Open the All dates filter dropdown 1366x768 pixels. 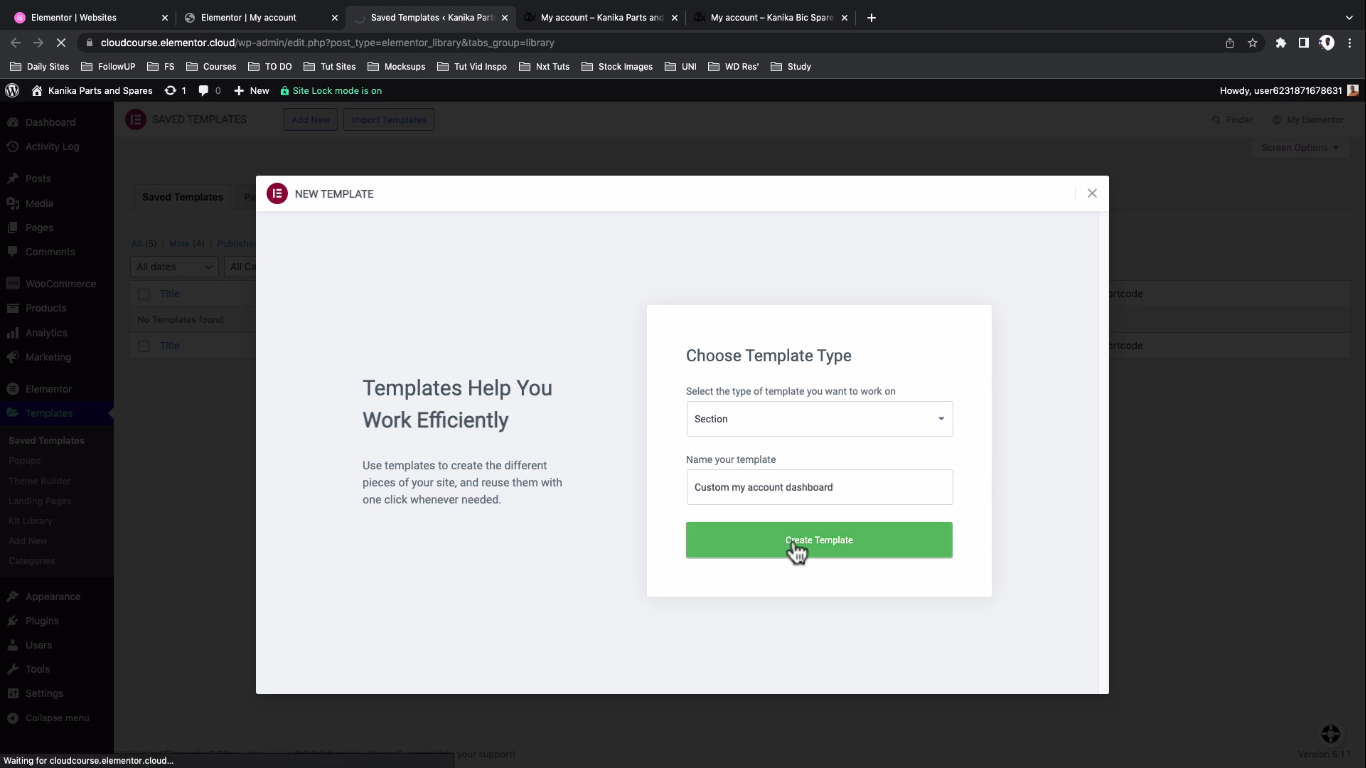(x=174, y=267)
